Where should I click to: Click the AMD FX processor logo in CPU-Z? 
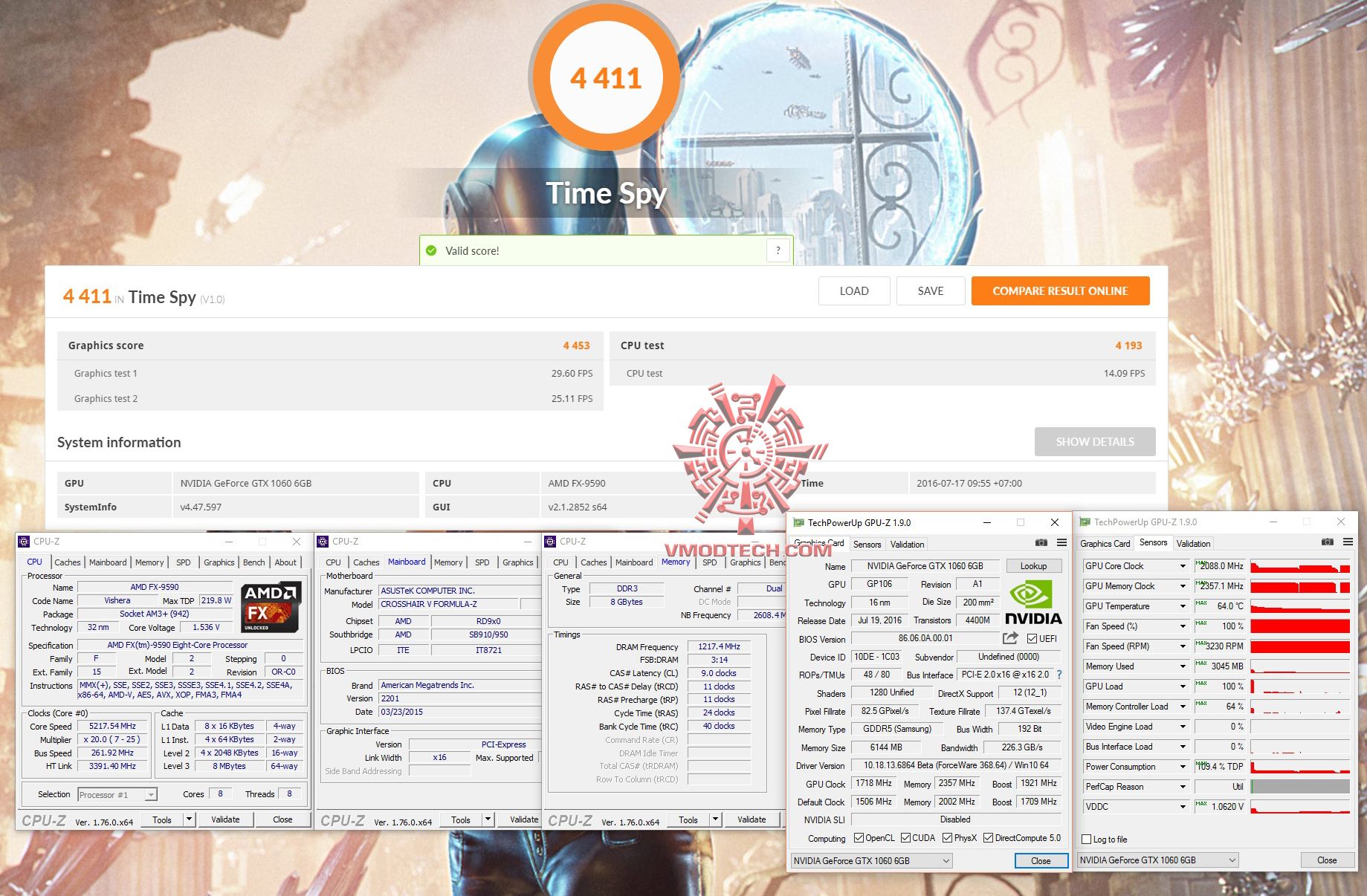(271, 607)
